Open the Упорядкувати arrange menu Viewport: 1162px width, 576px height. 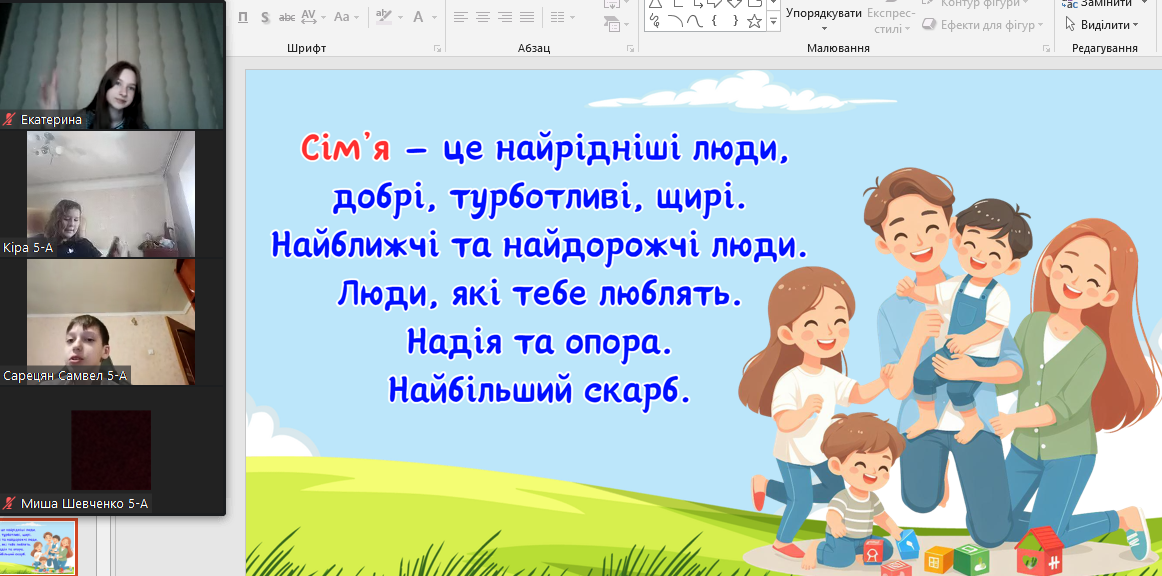tap(823, 13)
